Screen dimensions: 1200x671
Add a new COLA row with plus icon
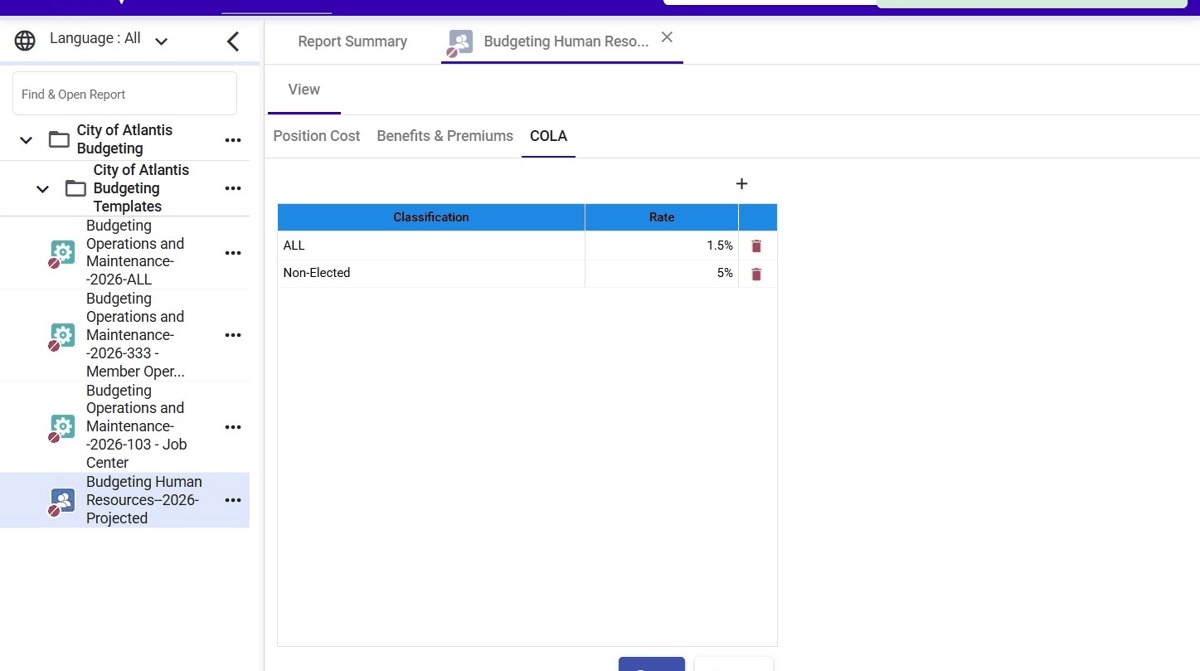(742, 184)
